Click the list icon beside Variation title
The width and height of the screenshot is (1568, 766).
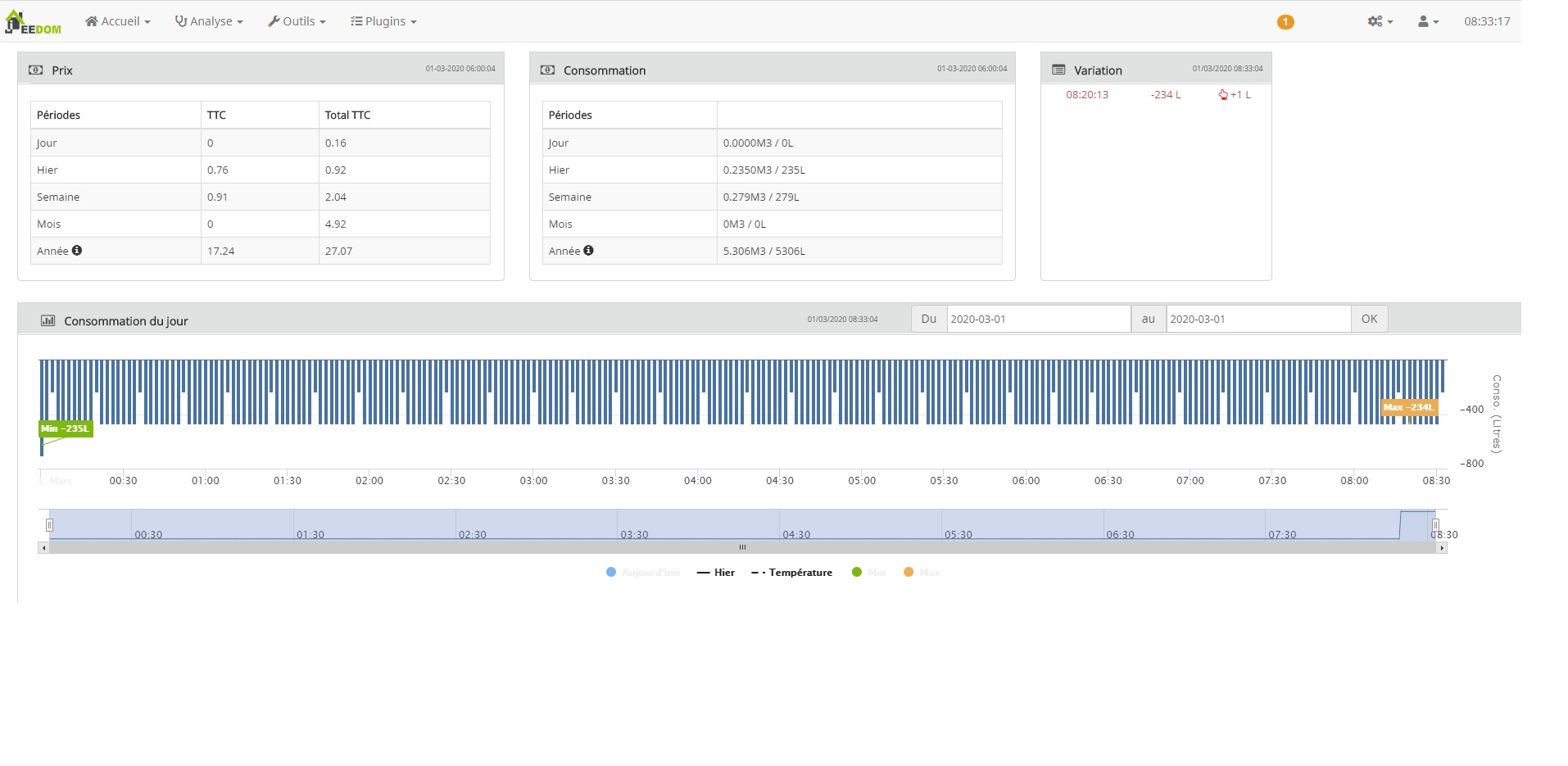pos(1058,70)
